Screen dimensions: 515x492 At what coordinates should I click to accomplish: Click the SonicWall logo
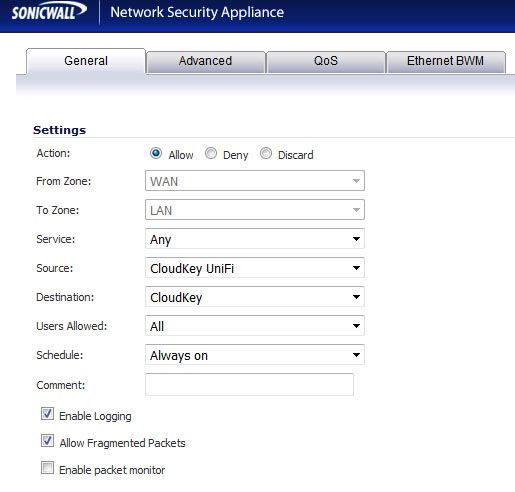point(49,12)
